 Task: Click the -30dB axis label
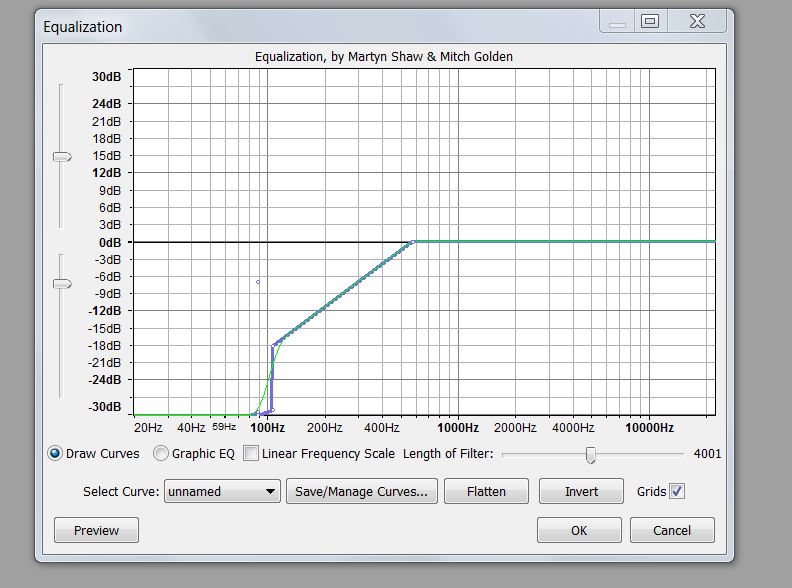(x=105, y=407)
